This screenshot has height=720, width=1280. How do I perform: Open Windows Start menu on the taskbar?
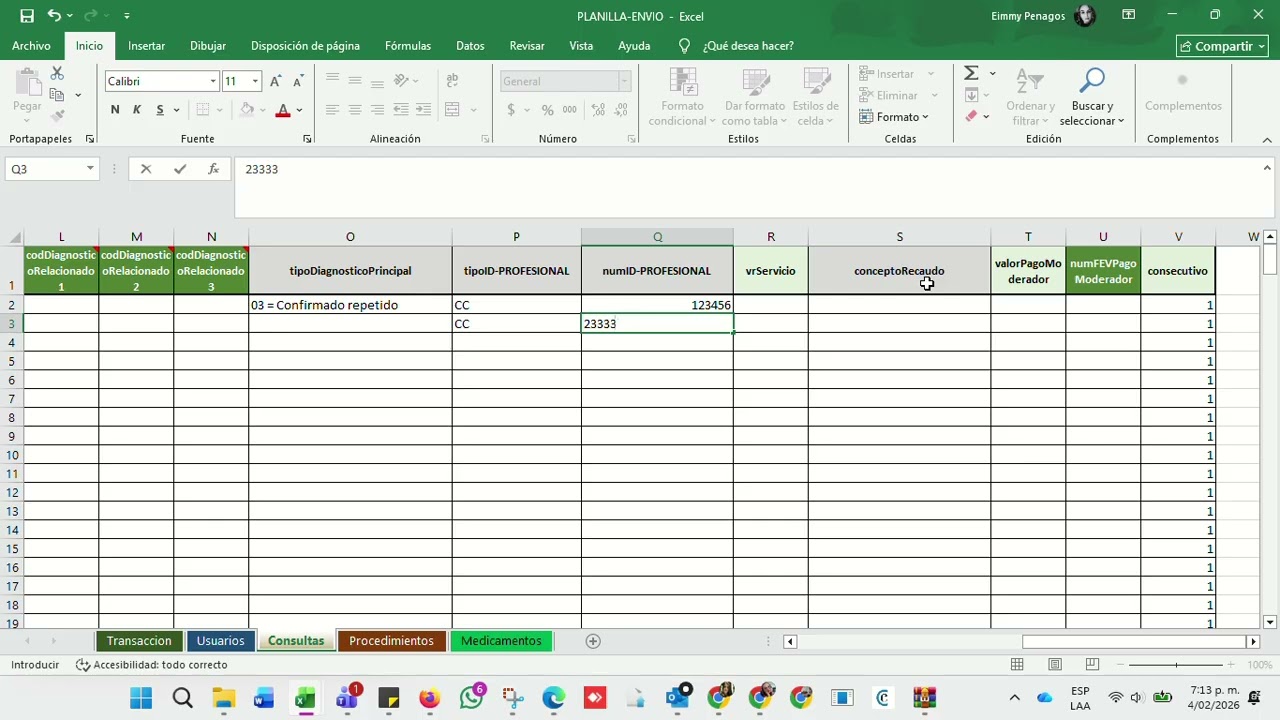click(x=141, y=698)
